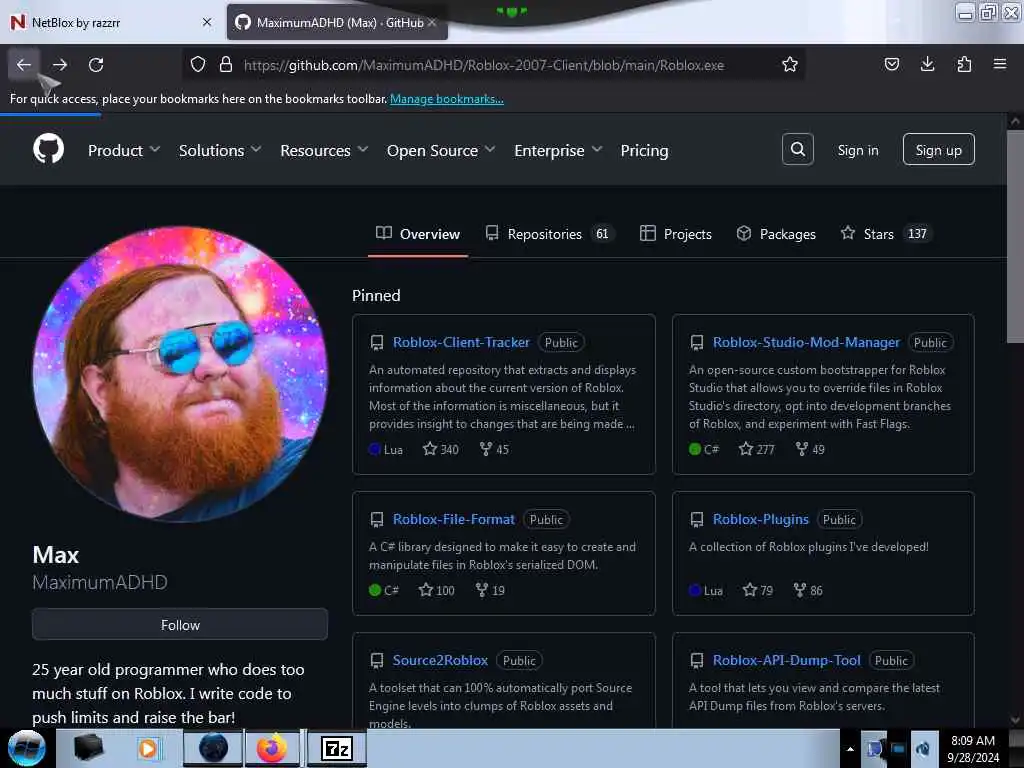1024x768 pixels.
Task: Open the Roblox-Client-Tracker repository
Action: (461, 342)
